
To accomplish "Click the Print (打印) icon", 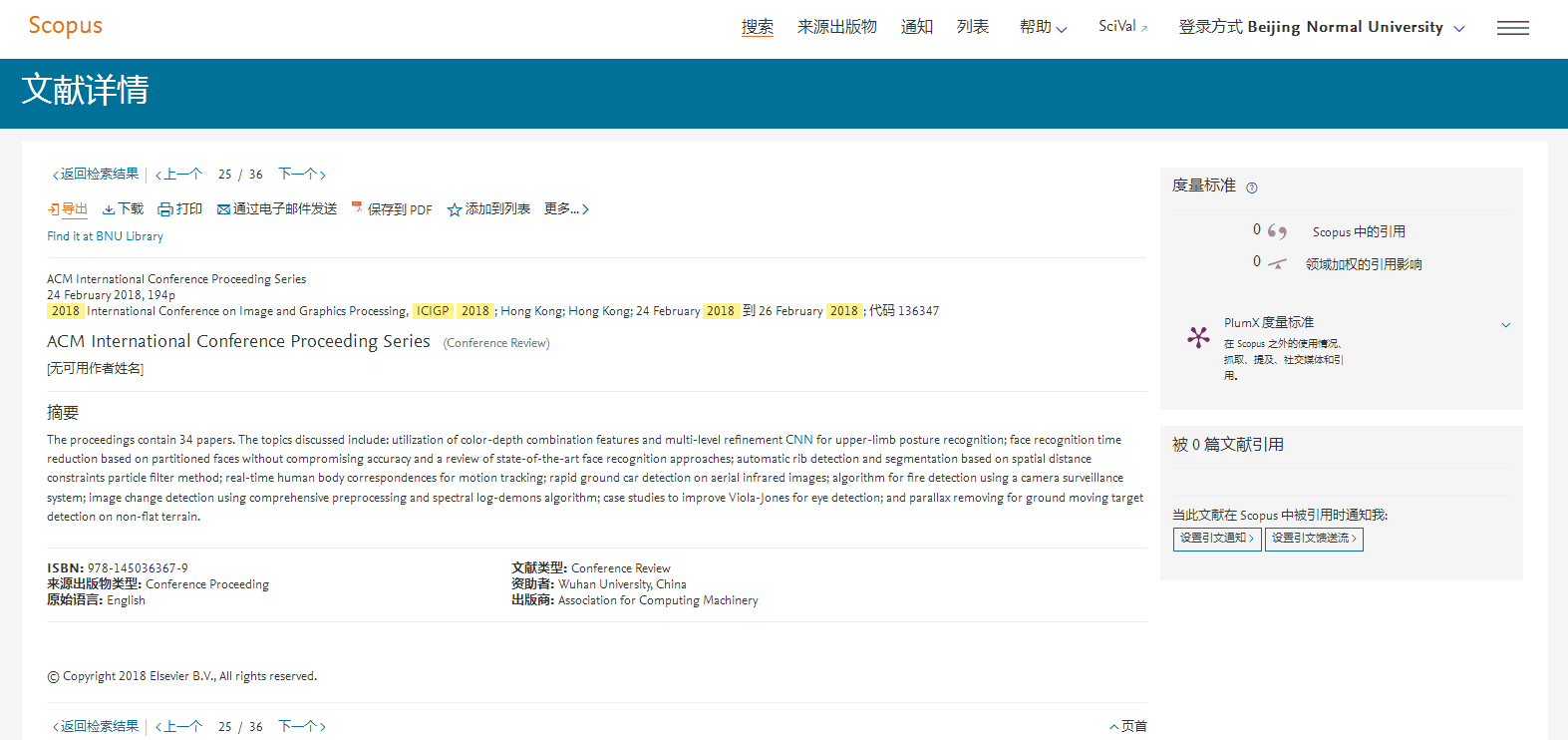I will 165,209.
